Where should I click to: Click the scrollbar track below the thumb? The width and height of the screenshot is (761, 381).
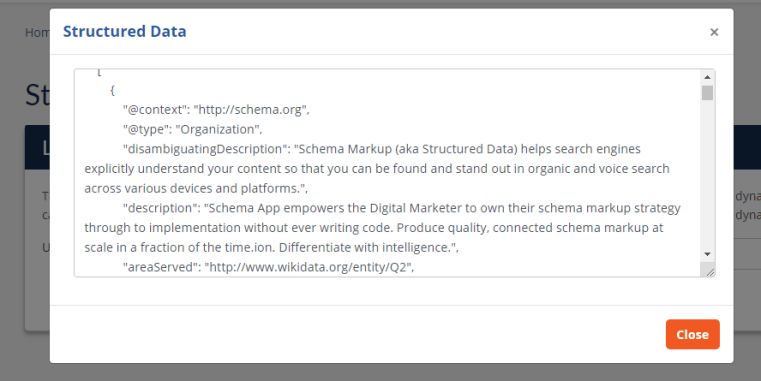click(707, 175)
